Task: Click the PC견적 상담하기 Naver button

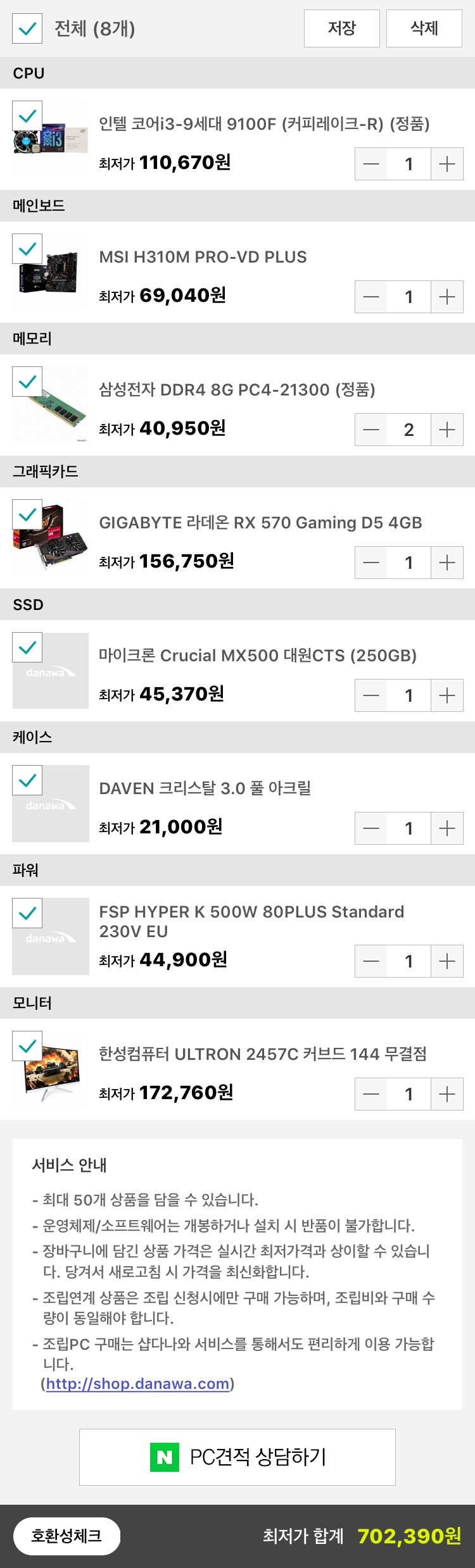Action: pyautogui.click(x=237, y=1457)
